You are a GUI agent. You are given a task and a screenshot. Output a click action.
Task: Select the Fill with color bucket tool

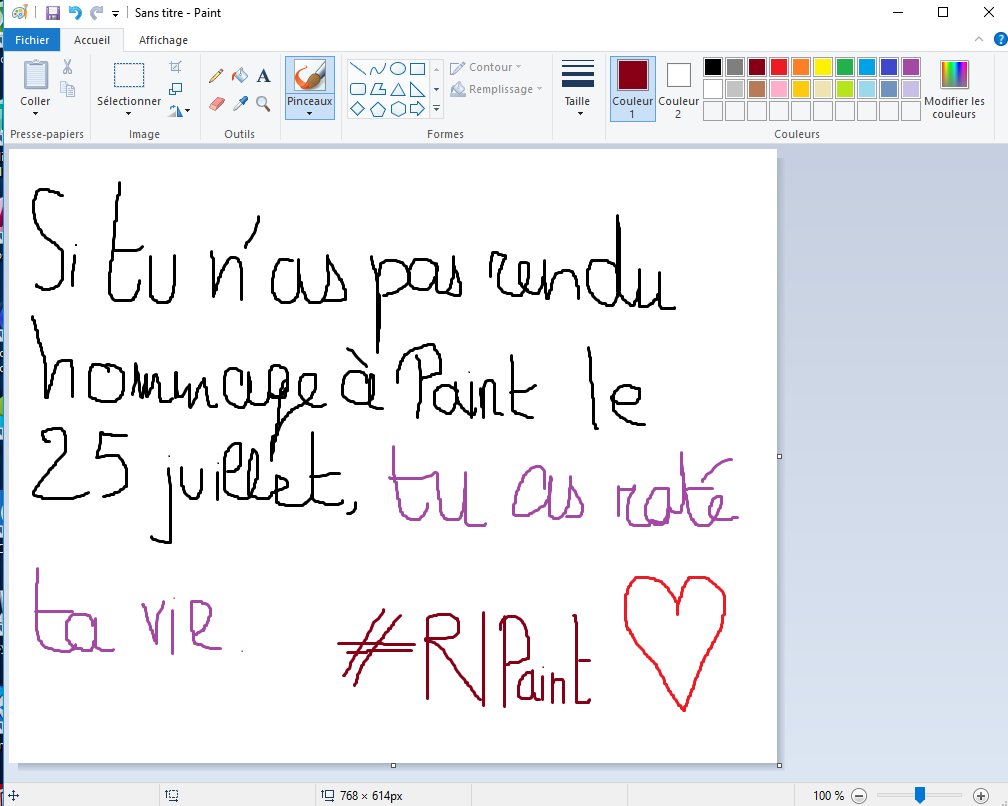point(240,76)
